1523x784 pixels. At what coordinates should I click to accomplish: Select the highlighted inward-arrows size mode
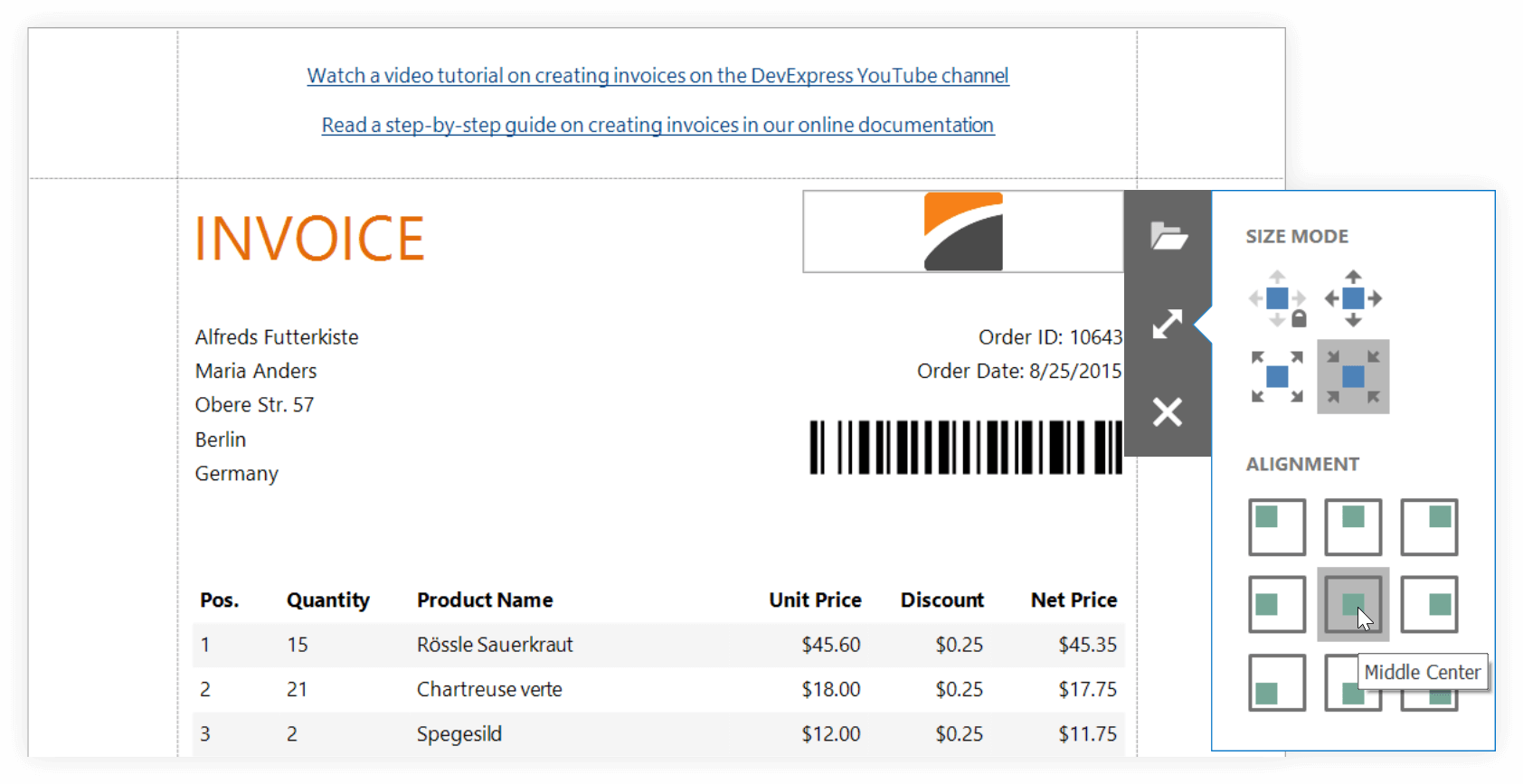coord(1353,376)
